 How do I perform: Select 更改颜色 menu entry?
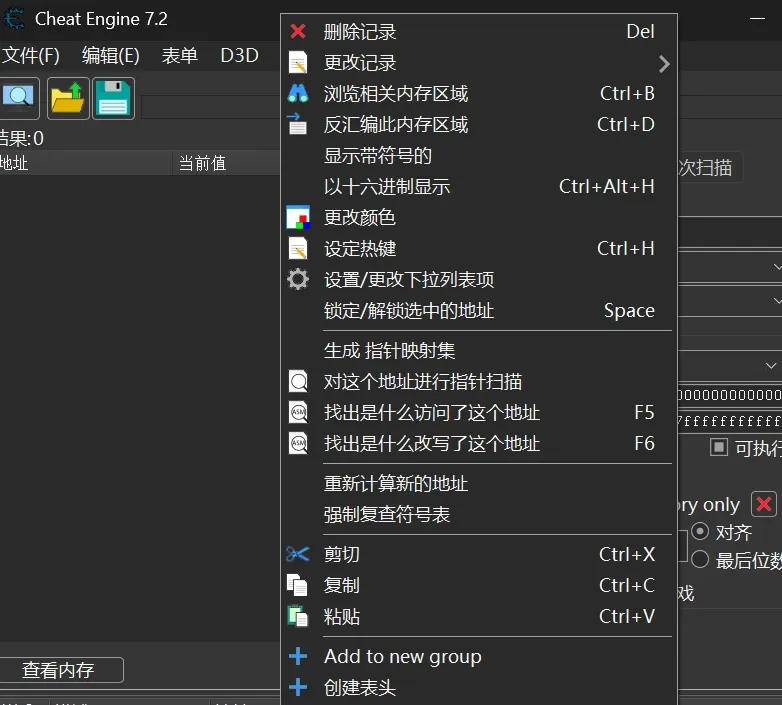(x=479, y=217)
